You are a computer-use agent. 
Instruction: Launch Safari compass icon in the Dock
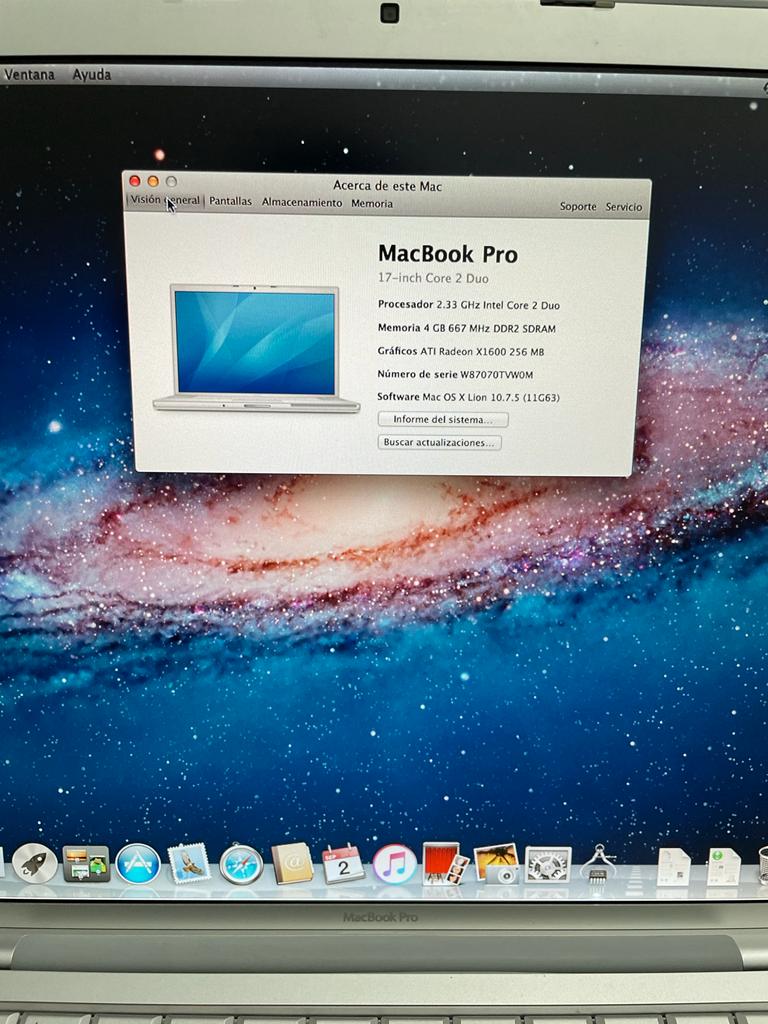coord(241,864)
